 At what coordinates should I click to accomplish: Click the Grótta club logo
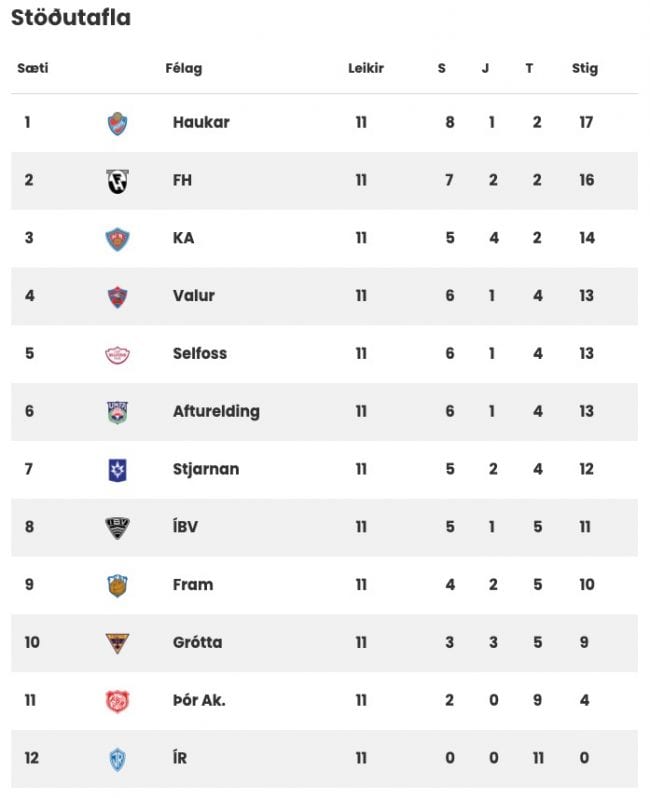pyautogui.click(x=117, y=643)
